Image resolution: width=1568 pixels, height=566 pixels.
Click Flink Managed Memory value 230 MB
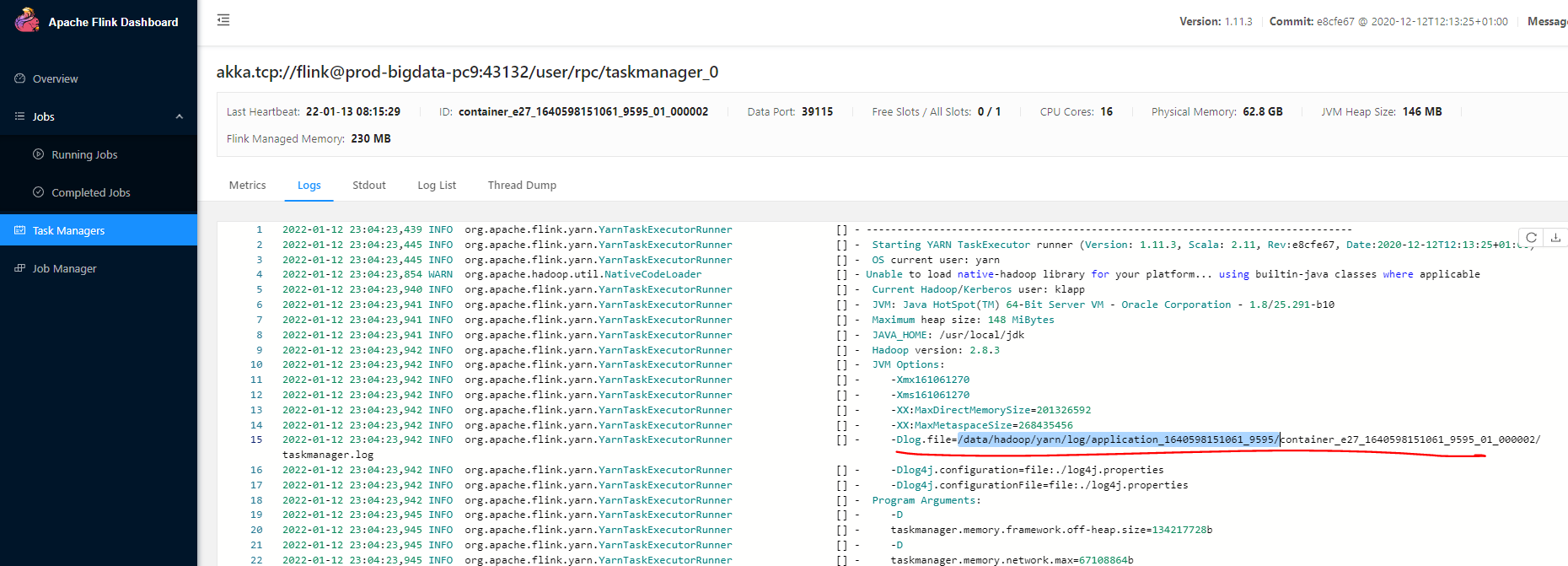point(371,138)
